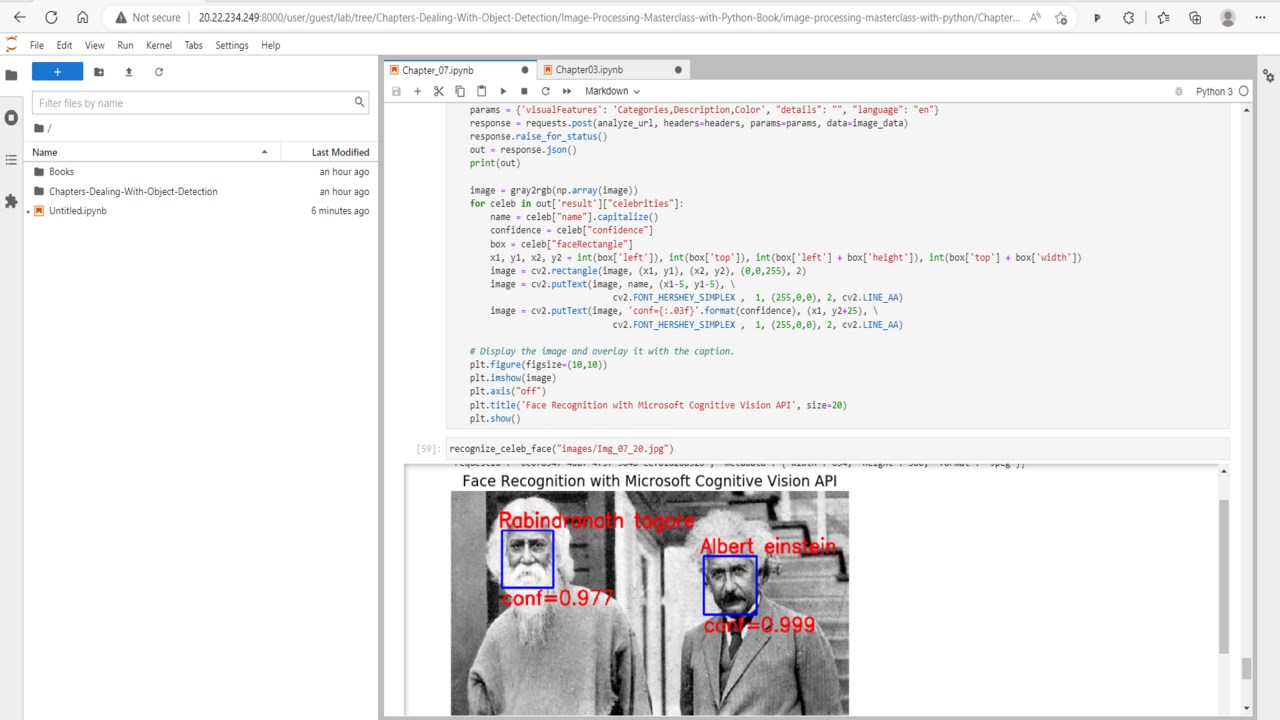Open Read aloud in address bar

(1035, 17)
